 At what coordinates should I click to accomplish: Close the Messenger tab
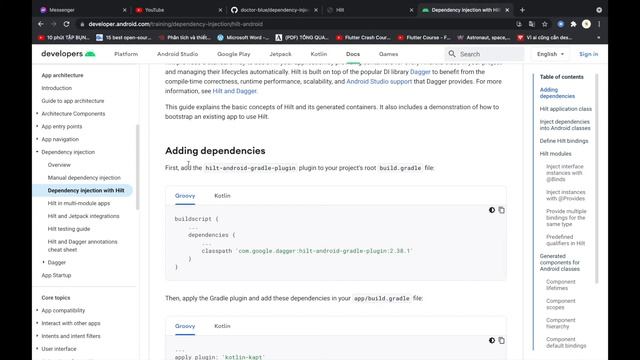click(x=124, y=10)
